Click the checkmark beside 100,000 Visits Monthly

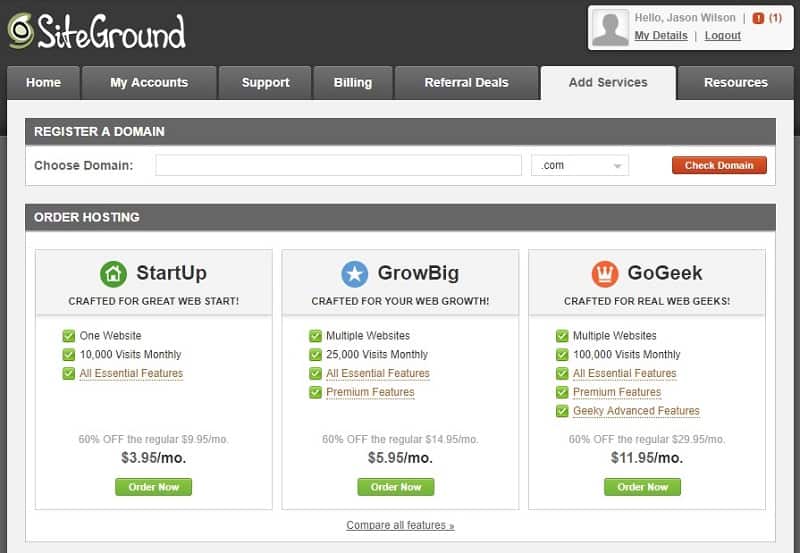click(x=562, y=355)
